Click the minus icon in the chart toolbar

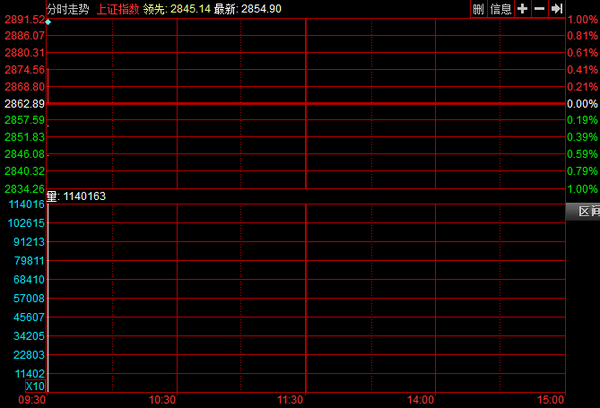[x=540, y=8]
